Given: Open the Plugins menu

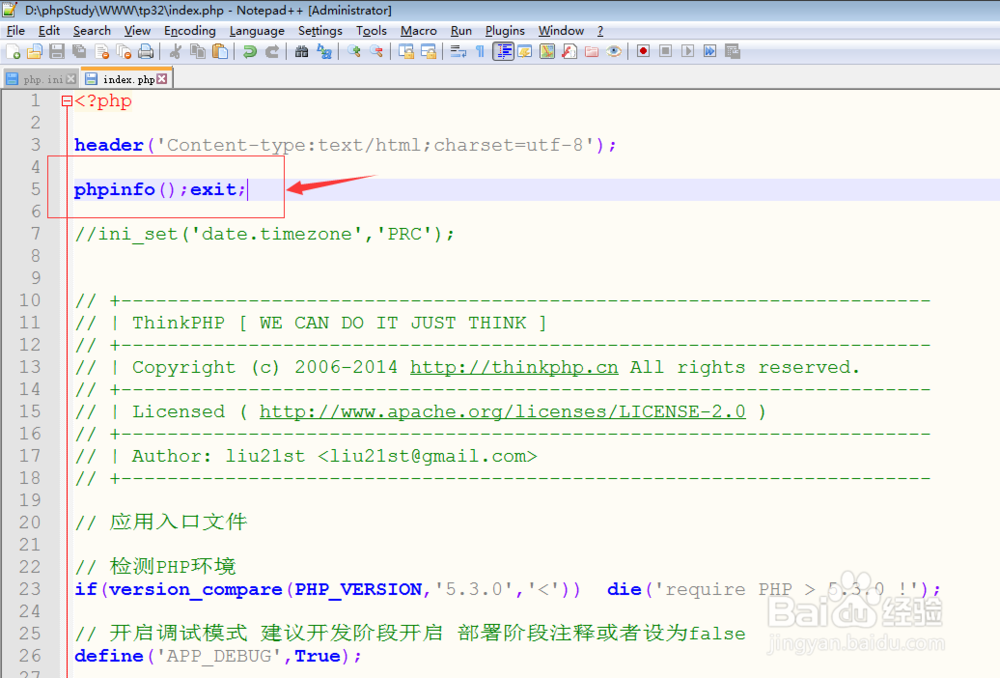Looking at the screenshot, I should [504, 31].
